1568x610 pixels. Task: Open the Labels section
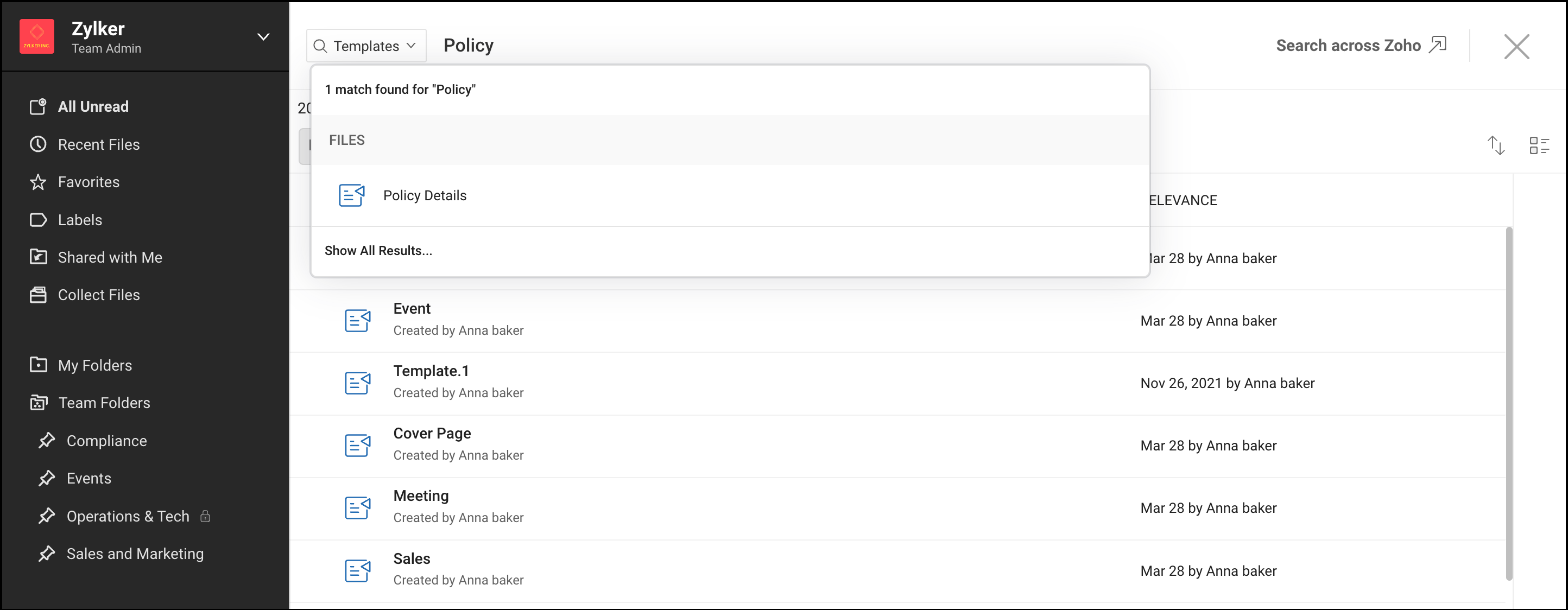point(80,220)
